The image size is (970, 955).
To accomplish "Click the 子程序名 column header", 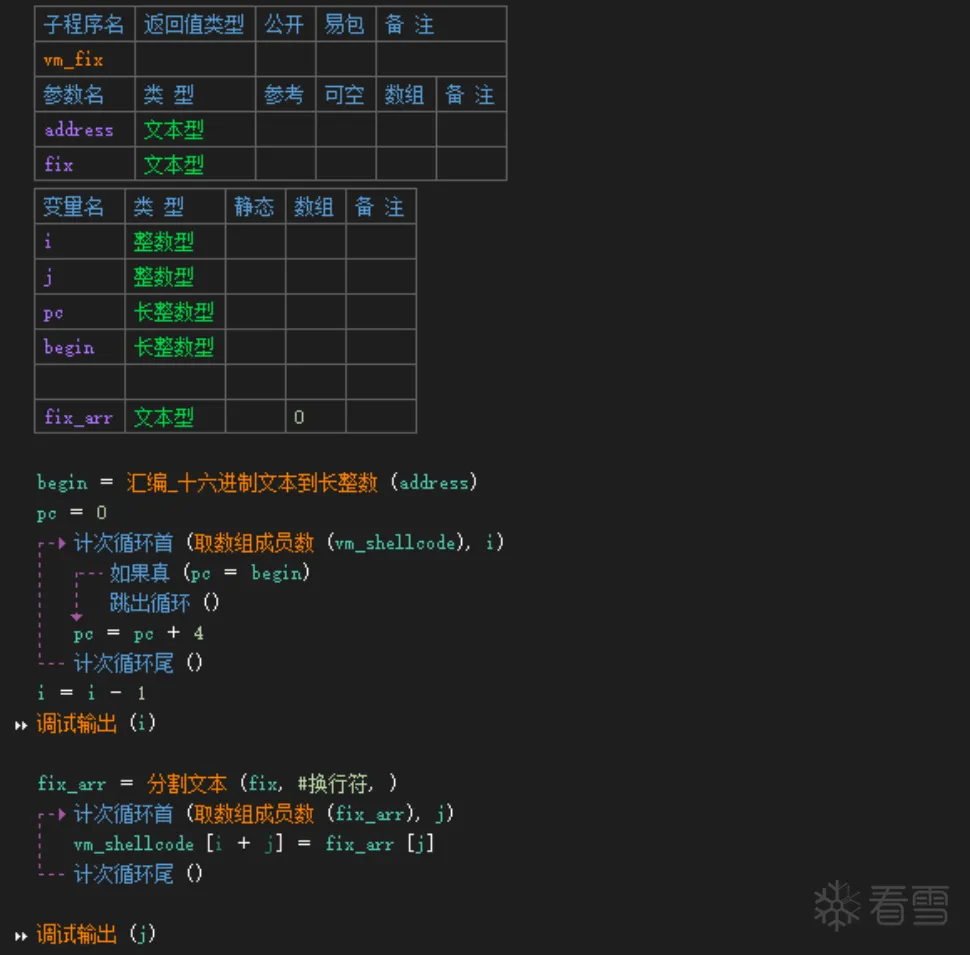I will point(84,24).
